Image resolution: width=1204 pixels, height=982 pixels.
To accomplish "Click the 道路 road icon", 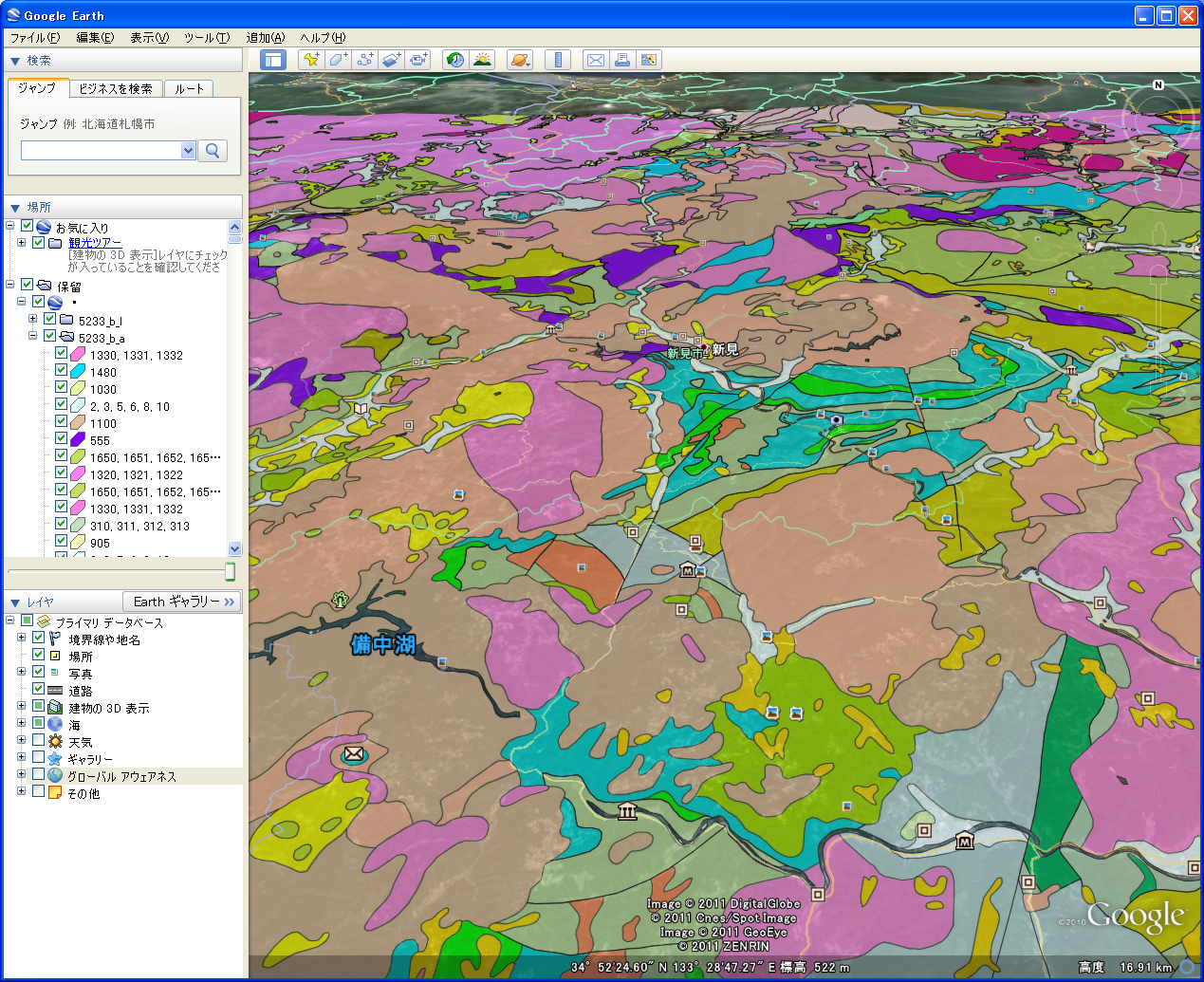I will click(55, 690).
